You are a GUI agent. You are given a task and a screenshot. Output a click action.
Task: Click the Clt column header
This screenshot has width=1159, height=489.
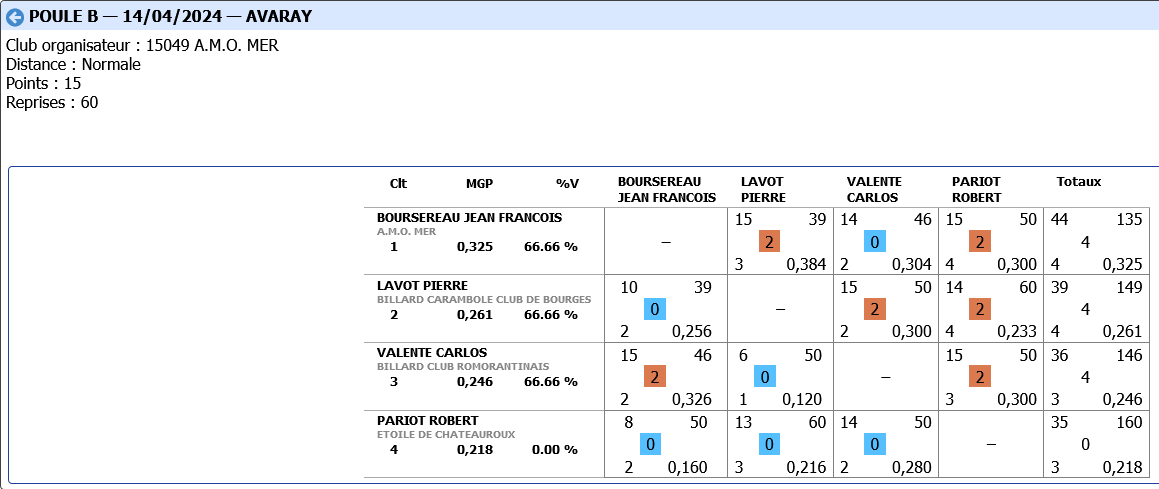pyautogui.click(x=398, y=183)
